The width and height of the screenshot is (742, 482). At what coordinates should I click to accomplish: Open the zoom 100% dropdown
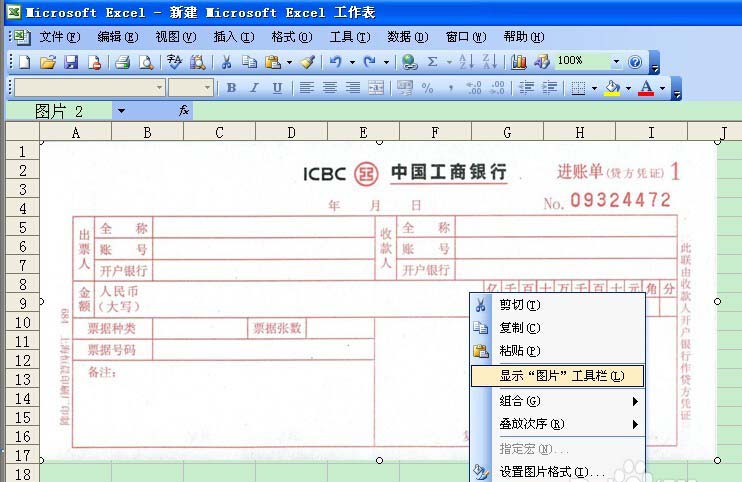pos(616,62)
